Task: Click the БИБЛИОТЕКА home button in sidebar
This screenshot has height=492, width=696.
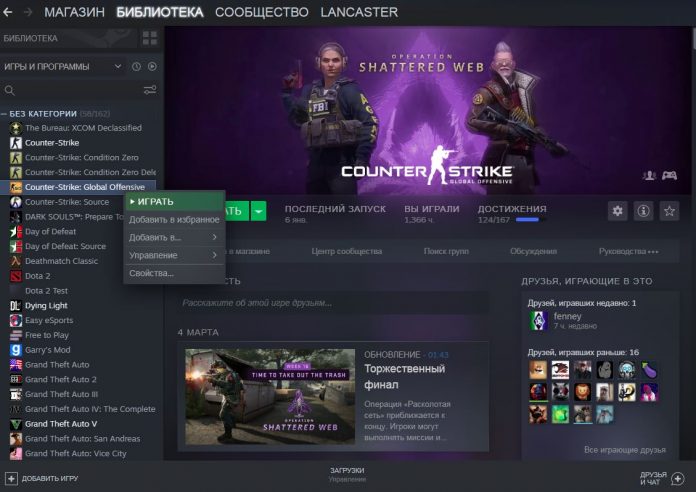Action: coord(68,38)
